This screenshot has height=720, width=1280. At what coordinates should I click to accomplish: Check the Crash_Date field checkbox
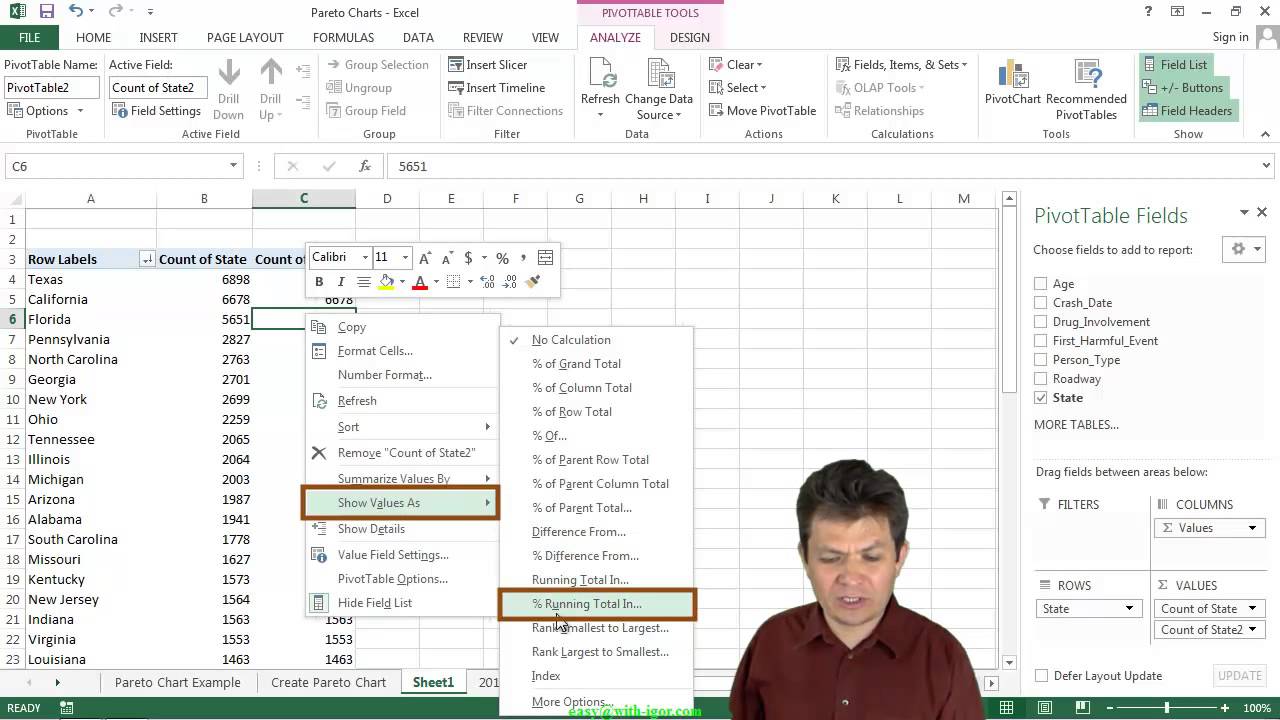1041,303
